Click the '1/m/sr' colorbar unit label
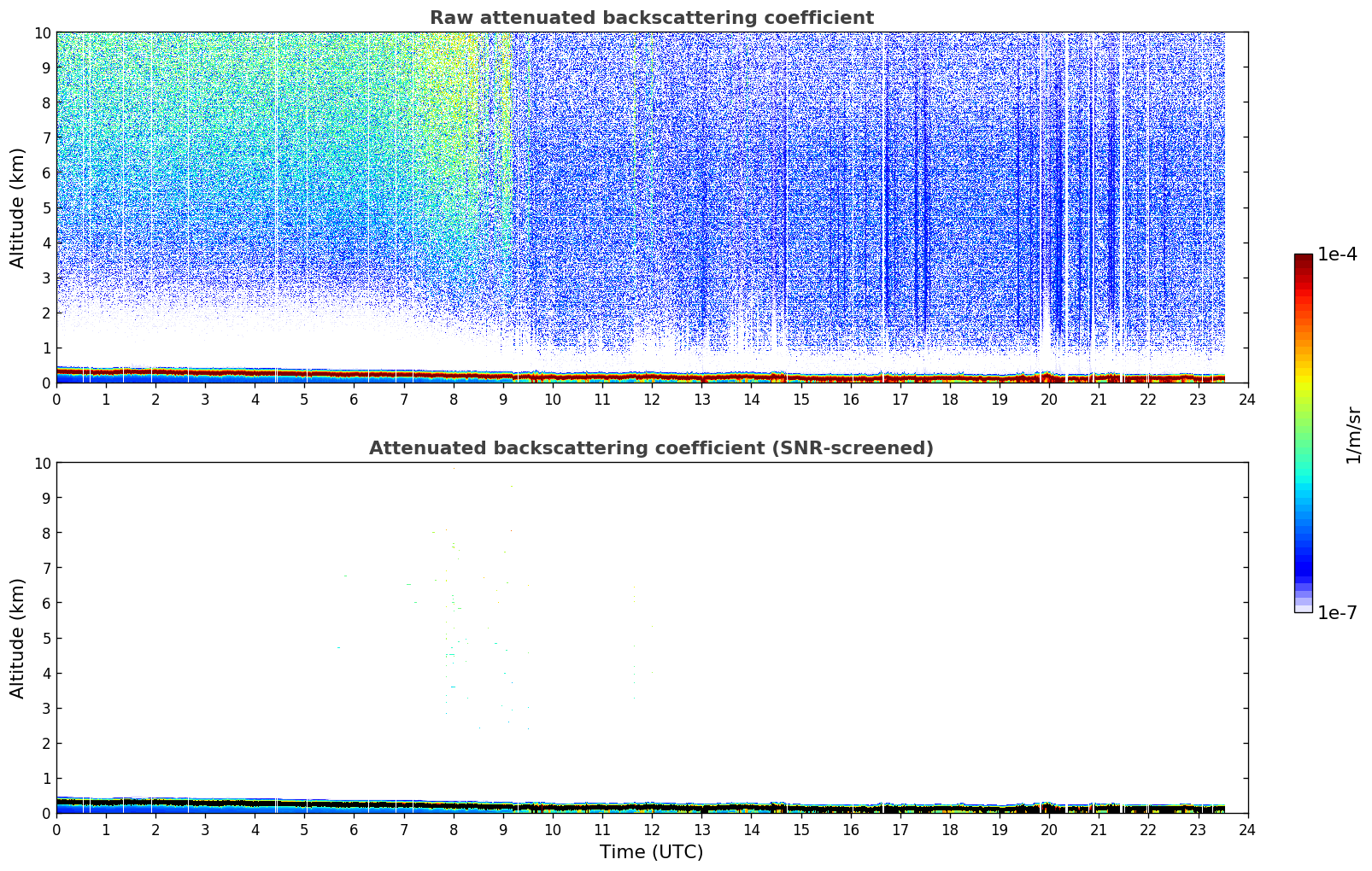Image resolution: width=1372 pixels, height=871 pixels. pyautogui.click(x=1353, y=435)
